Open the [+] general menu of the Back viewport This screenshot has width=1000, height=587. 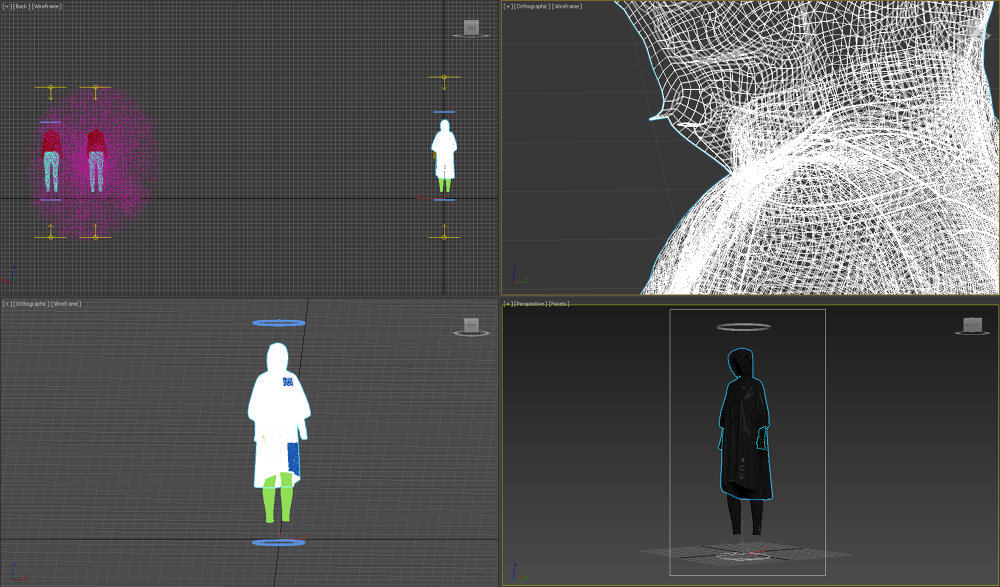[x=8, y=5]
